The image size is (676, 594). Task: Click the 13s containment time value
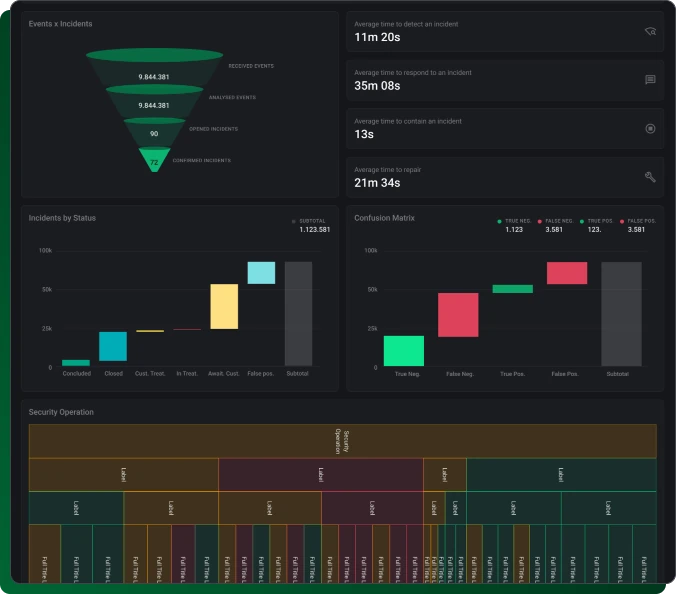click(x=364, y=134)
